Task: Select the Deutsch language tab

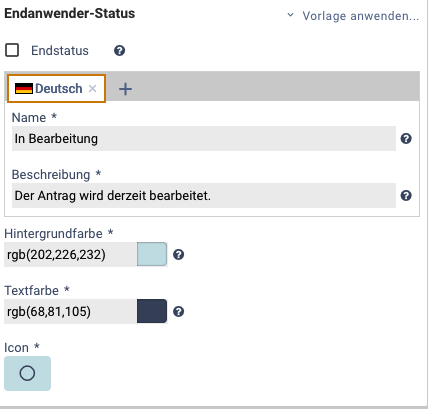Action: [56, 88]
